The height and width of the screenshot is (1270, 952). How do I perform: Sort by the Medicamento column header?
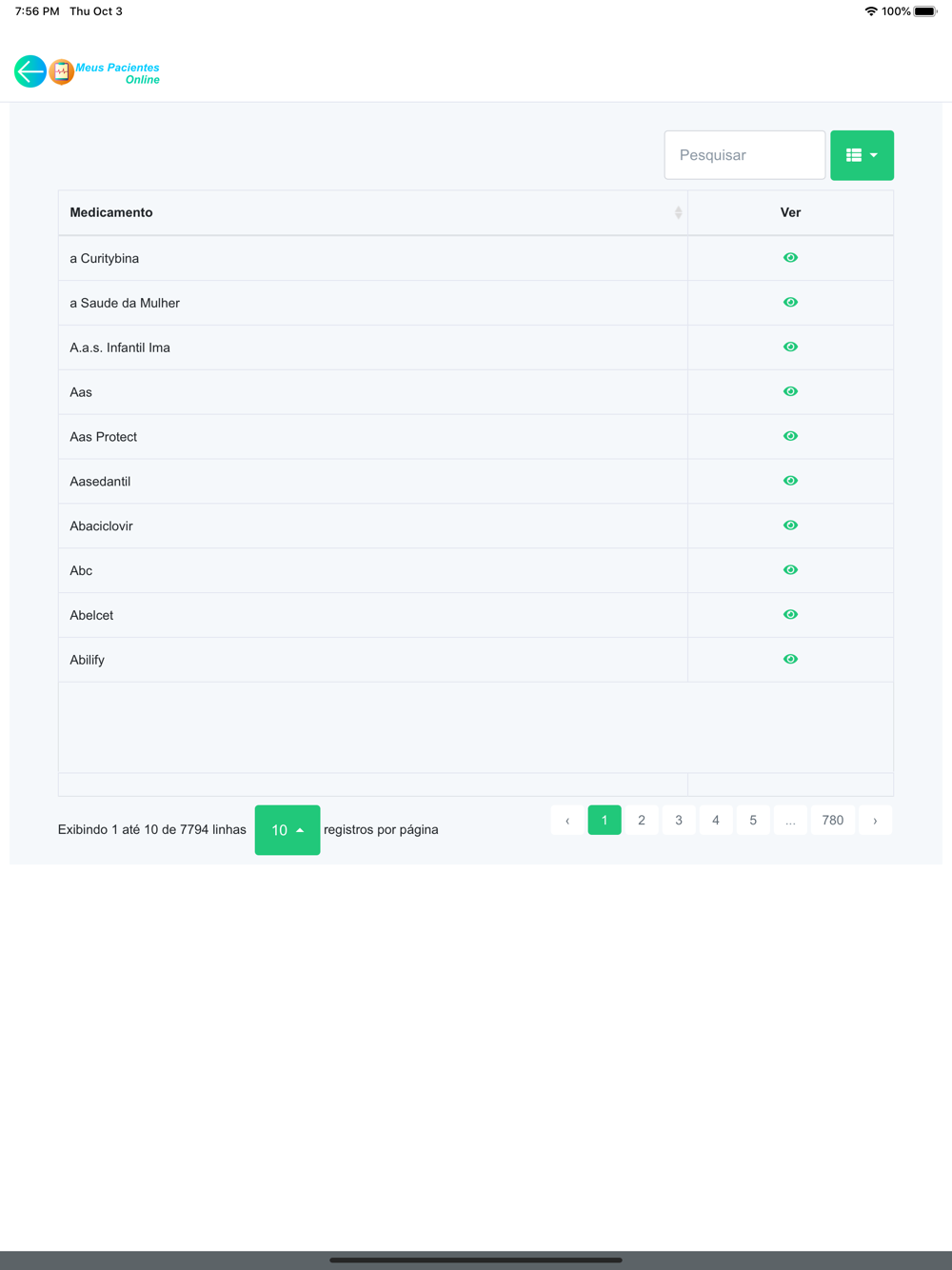(x=373, y=212)
